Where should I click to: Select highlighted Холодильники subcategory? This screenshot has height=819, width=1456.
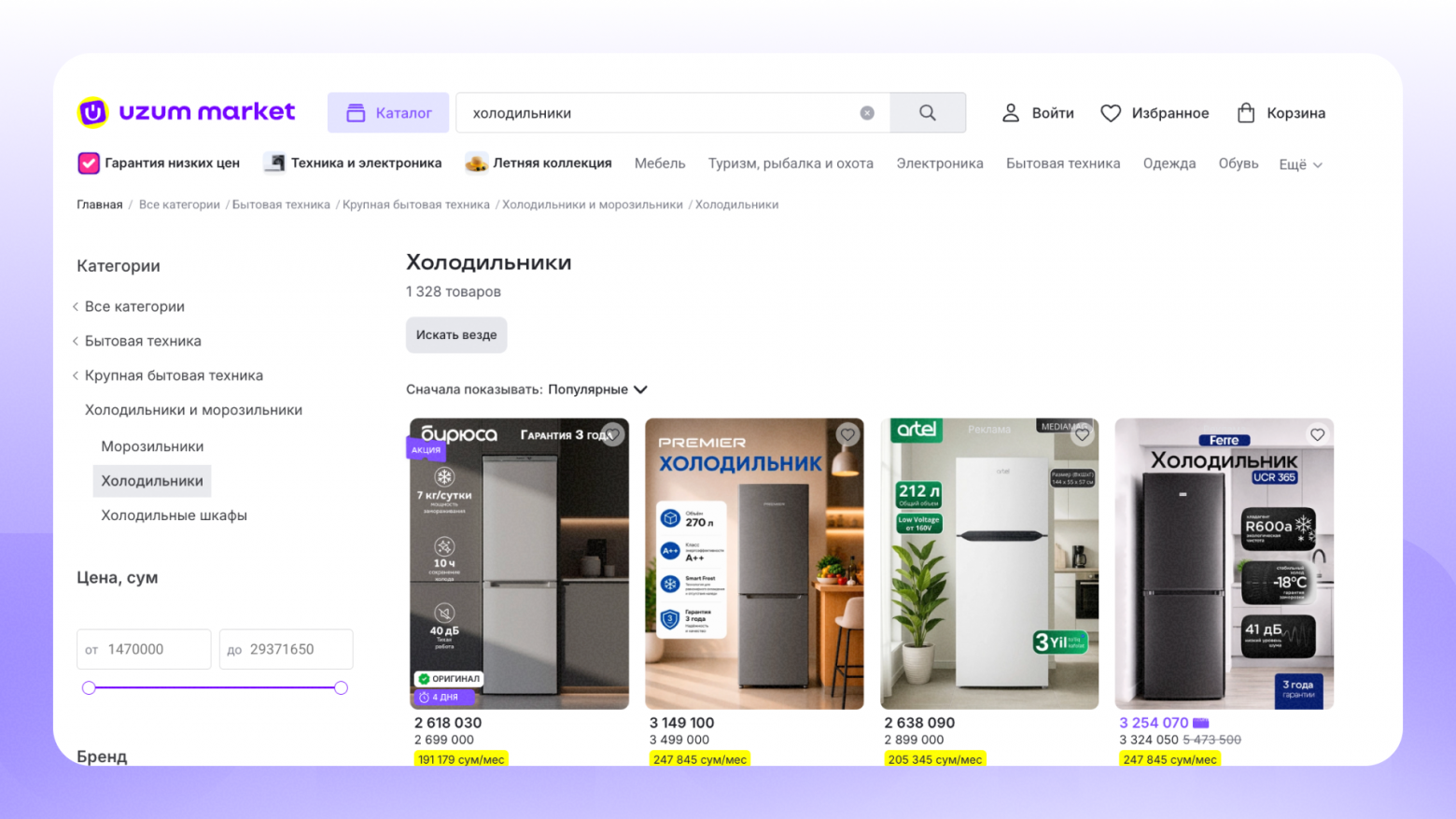(152, 481)
